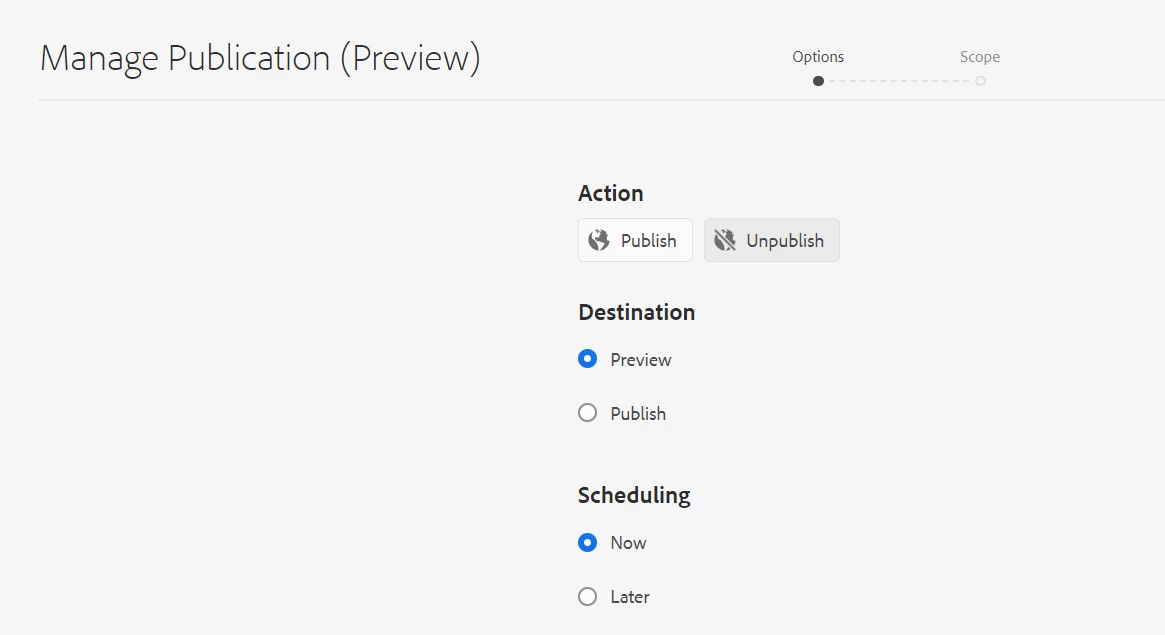Go to the Options wizard step label

pos(818,57)
